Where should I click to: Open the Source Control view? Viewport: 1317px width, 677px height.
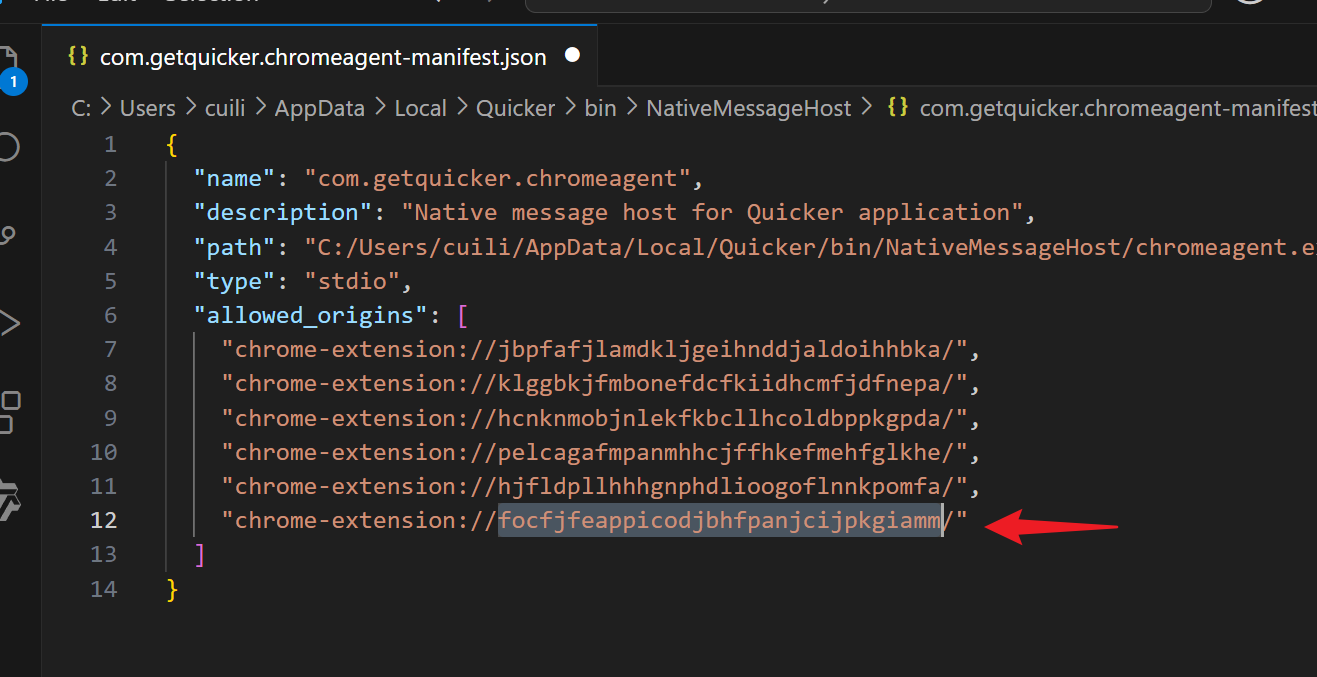tap(8, 237)
